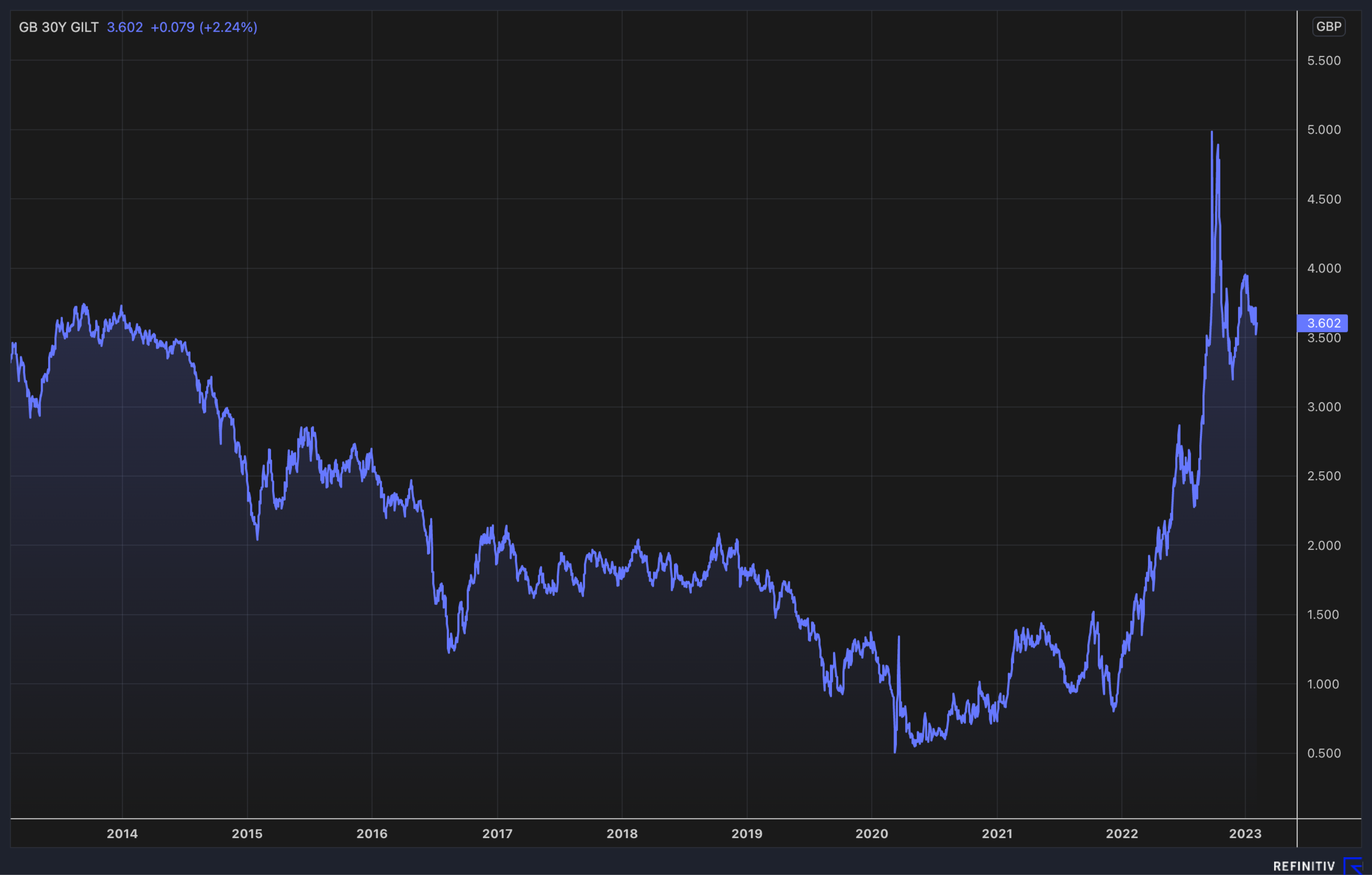Click the 4.000 y-axis label

1323,268
